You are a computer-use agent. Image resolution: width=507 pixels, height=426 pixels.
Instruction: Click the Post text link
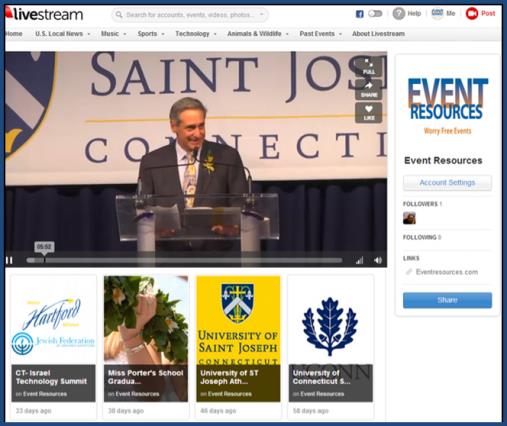pyautogui.click(x=488, y=14)
